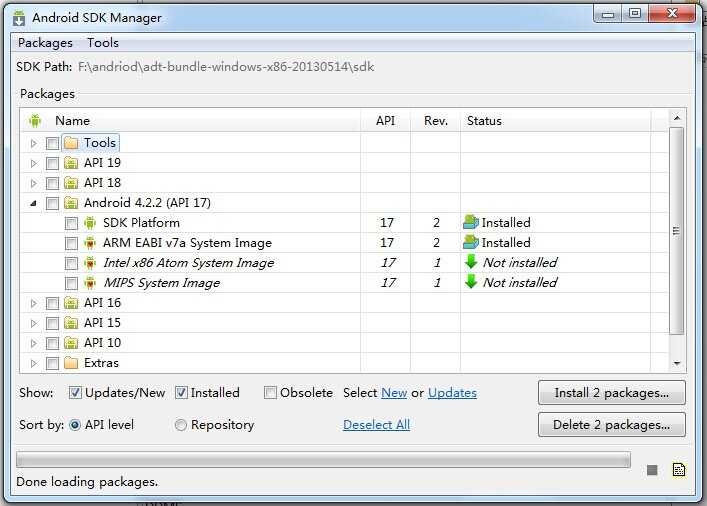Select the Intel x86 Atom System Image row
The image size is (707, 506).
point(344,263)
